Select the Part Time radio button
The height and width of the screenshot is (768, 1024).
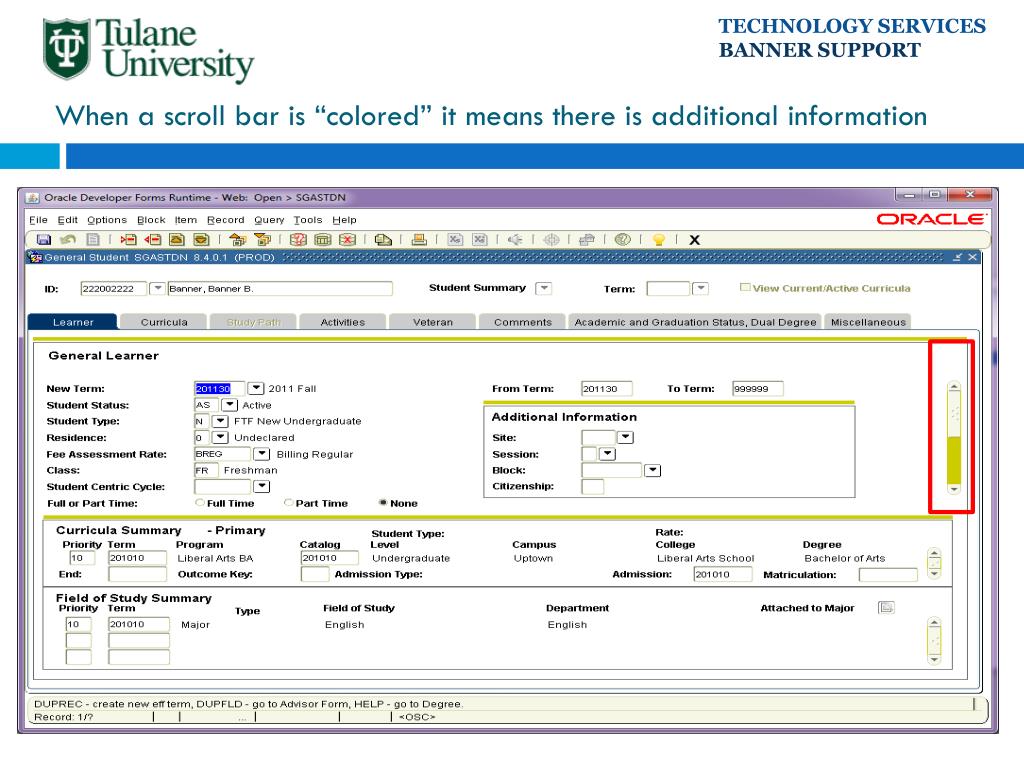tap(289, 503)
